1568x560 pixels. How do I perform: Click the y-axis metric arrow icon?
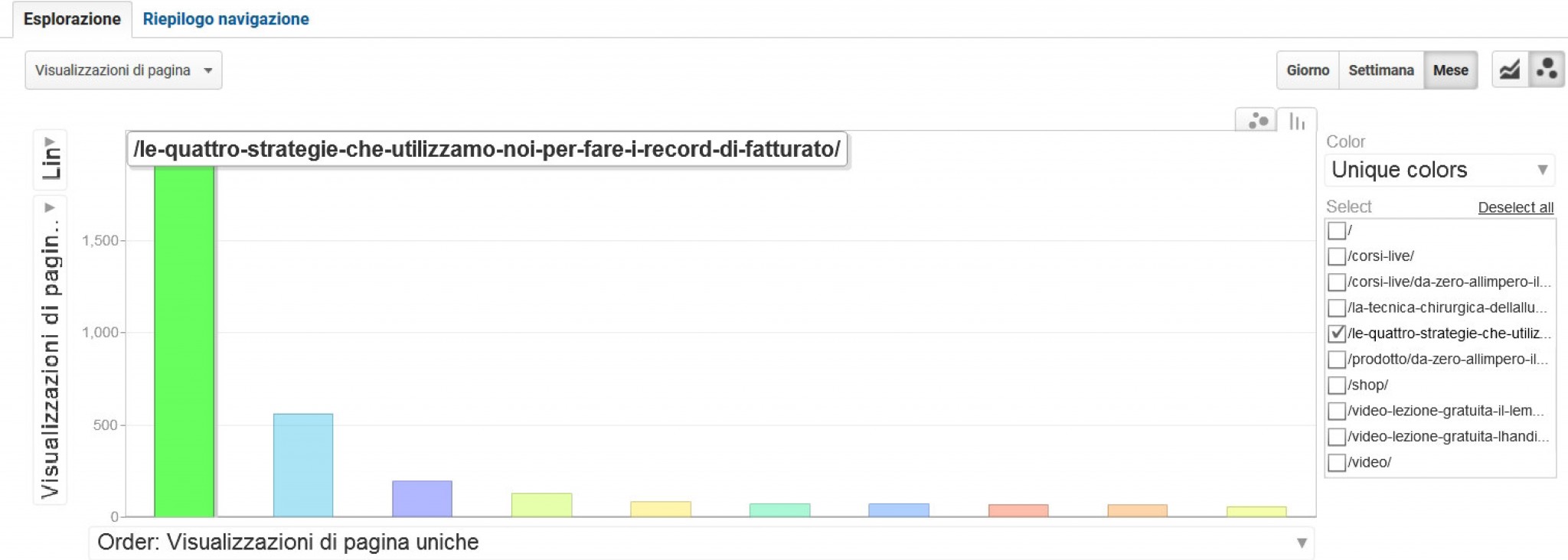coord(50,207)
